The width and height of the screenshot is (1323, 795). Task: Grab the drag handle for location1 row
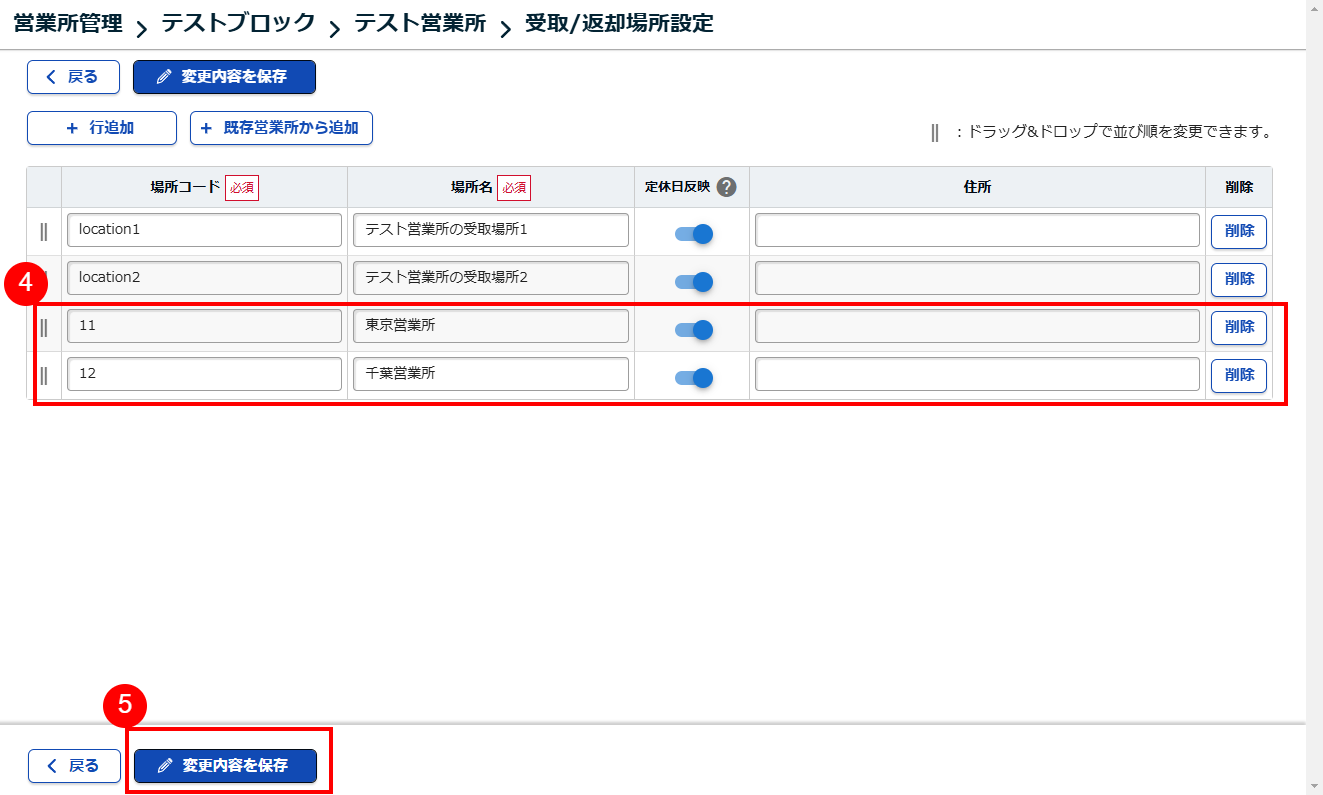tap(44, 231)
